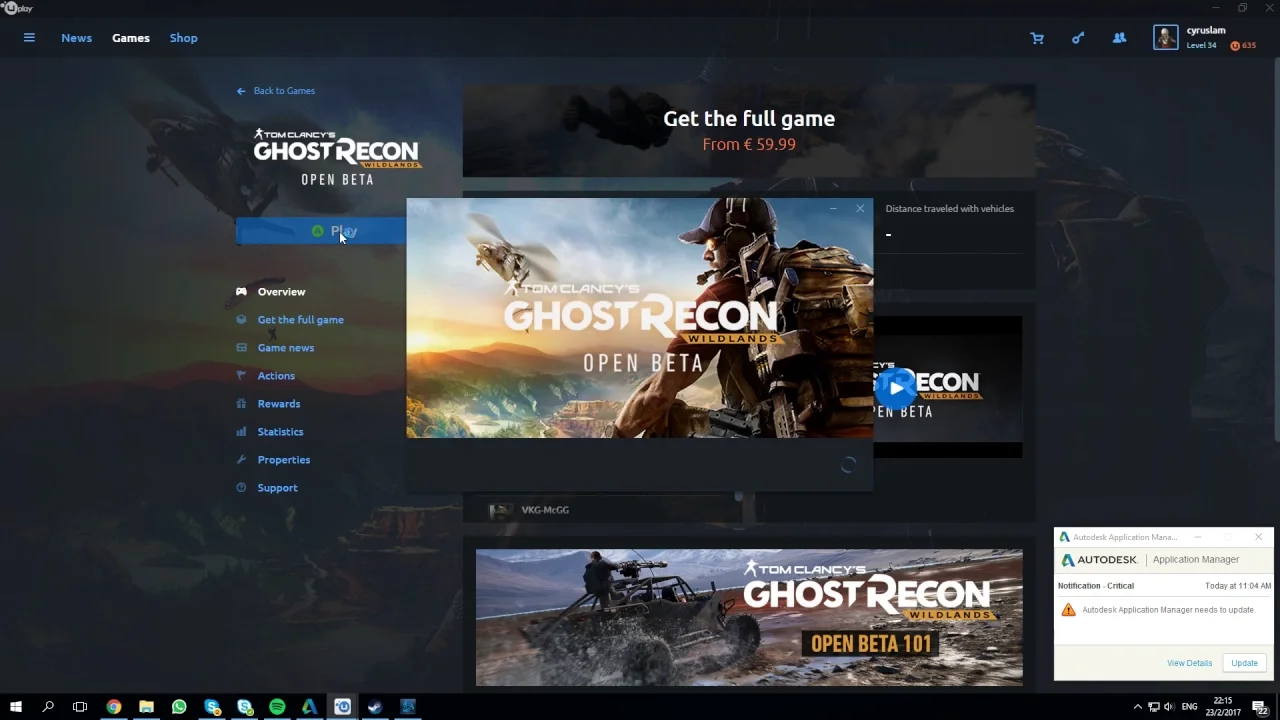
Task: Minimize the Ghost Recon launcher splash window
Action: tap(833, 209)
